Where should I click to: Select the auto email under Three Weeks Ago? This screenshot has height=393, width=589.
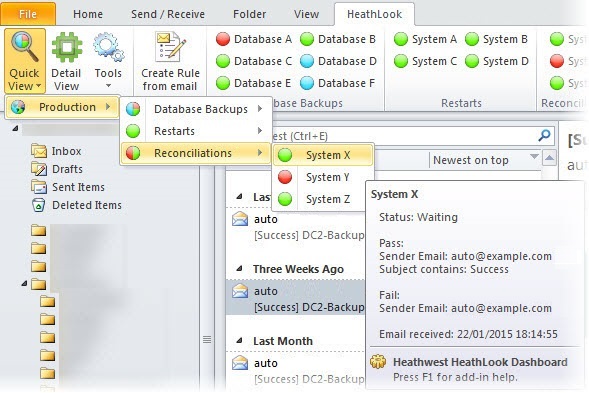[x=296, y=298]
